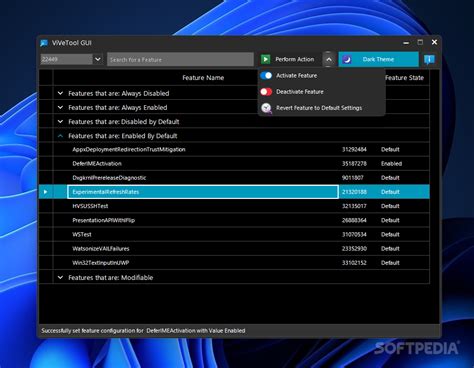Select the PresentationAPIWithIFlip feature
Screen dimensions: 474x368
[x=104, y=220]
